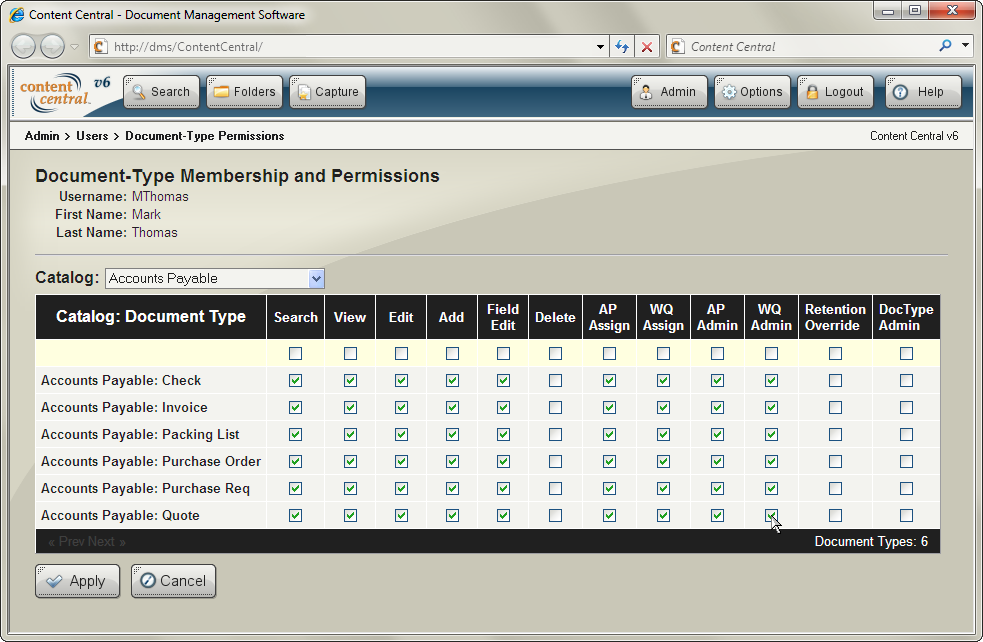The height and width of the screenshot is (642, 983).
Task: Click the 'Content Central v6' version text
Action: click(914, 136)
